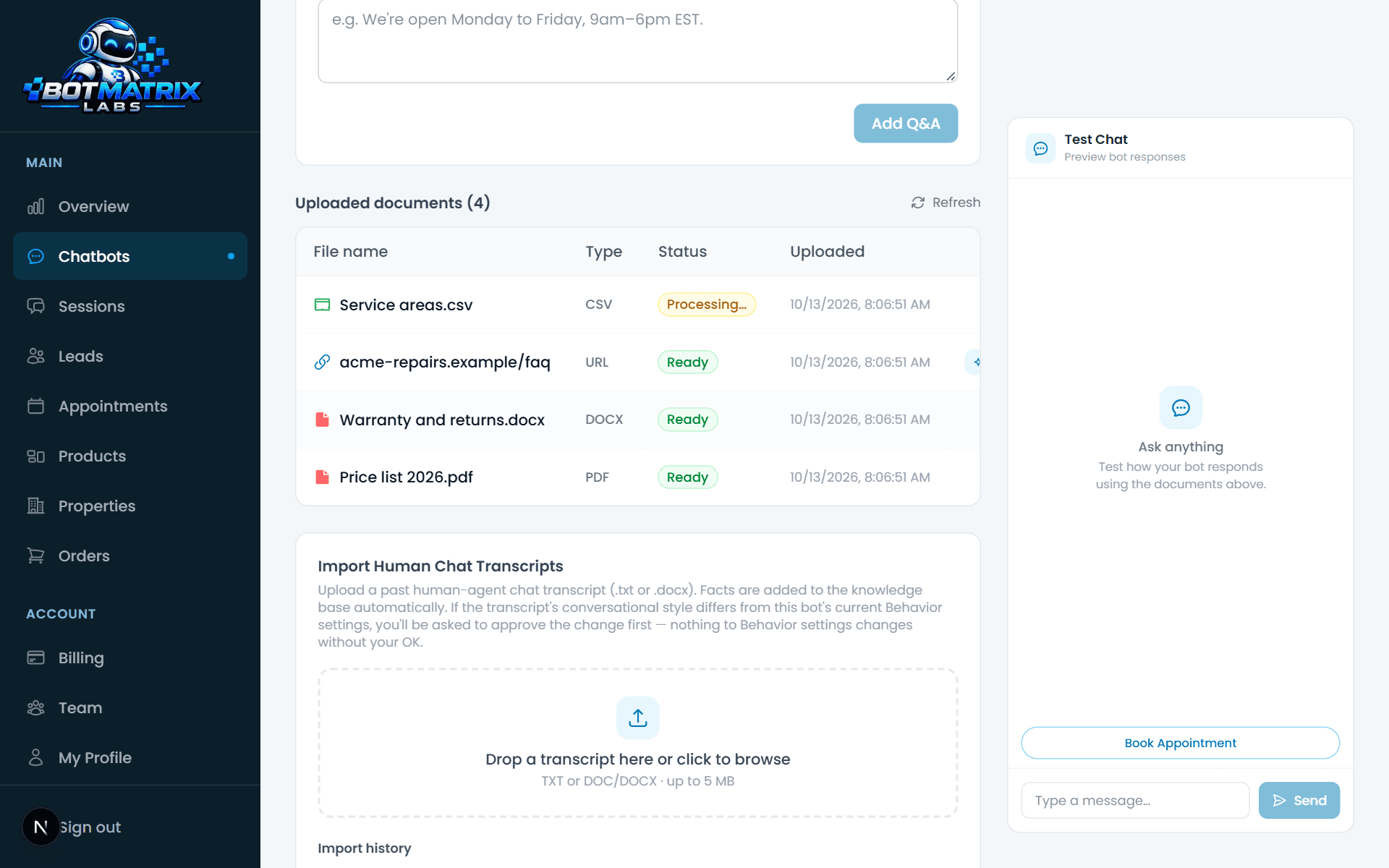Click the Ready status of Price list 2026.pdf
This screenshot has width=1389, height=868.
pos(687,477)
